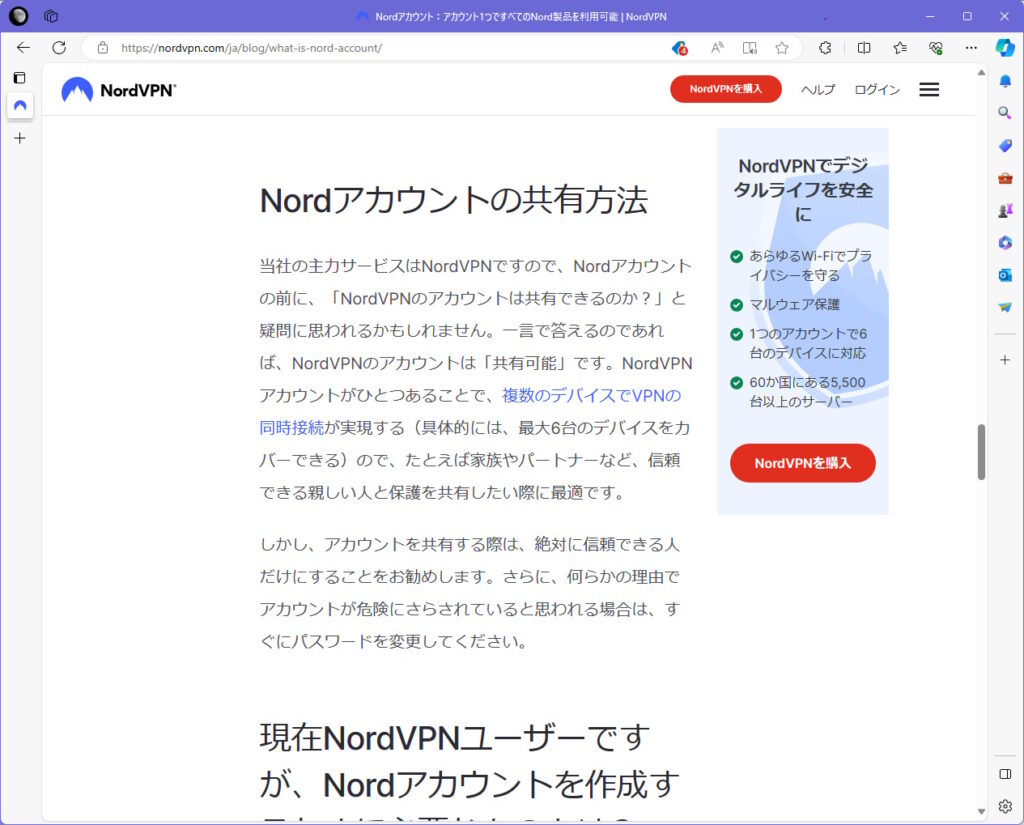Viewport: 1024px width, 825px height.
Task: Toggle the sidebar visibility button
Action: [x=1005, y=774]
